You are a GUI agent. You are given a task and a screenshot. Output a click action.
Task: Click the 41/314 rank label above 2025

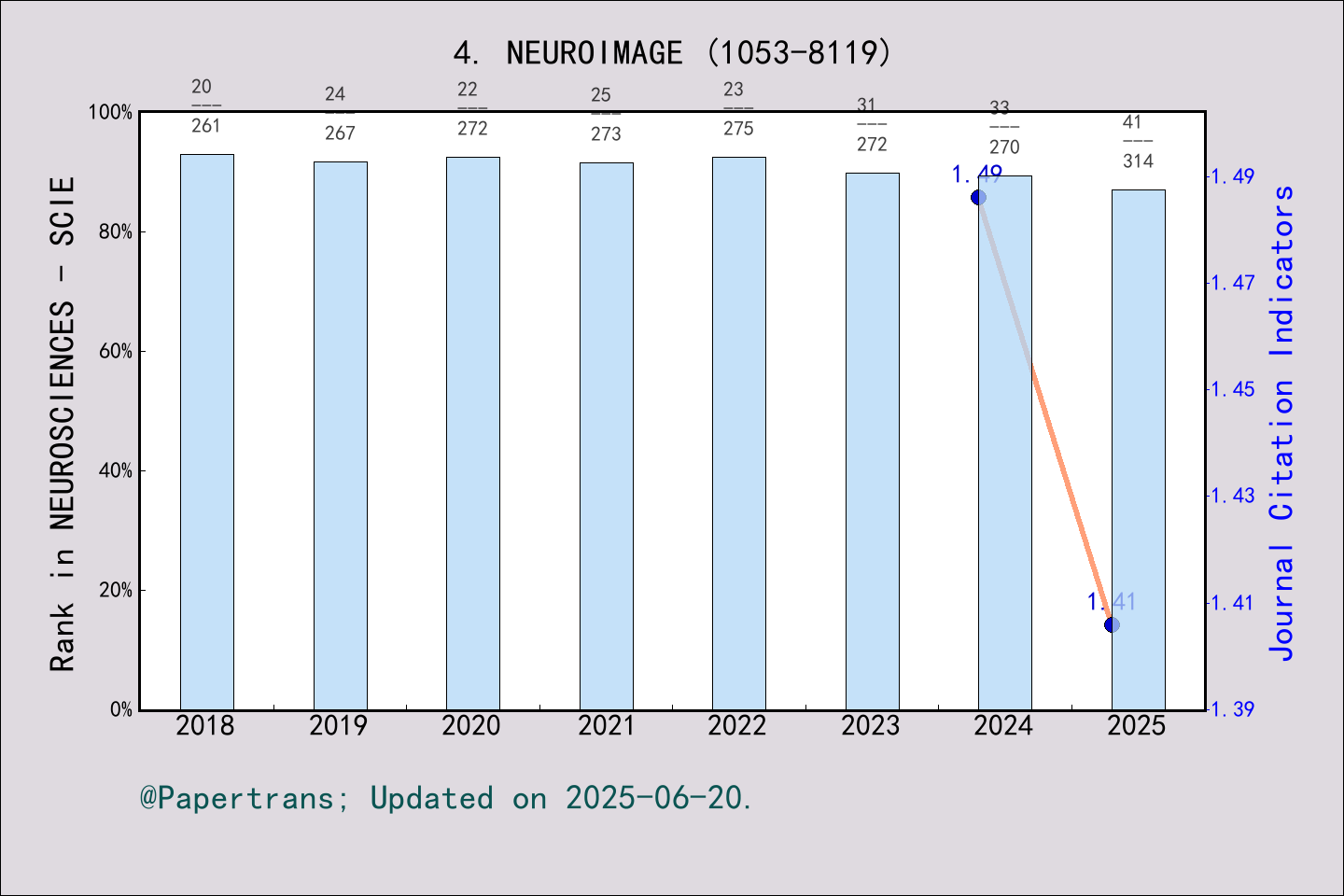(x=1138, y=141)
